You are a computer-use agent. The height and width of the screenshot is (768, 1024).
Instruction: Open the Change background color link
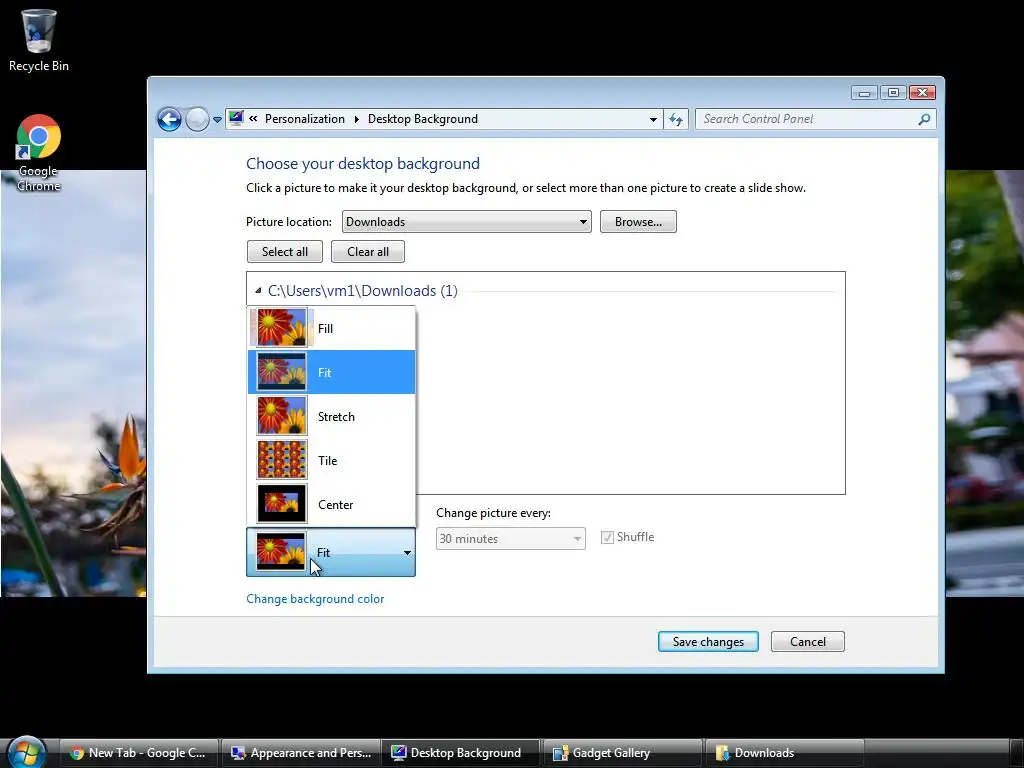[315, 599]
